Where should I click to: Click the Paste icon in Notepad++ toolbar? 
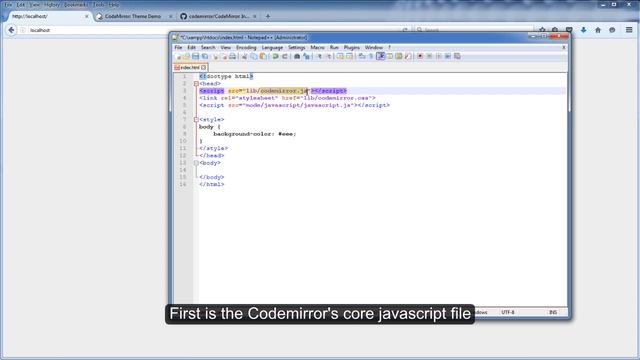(263, 56)
